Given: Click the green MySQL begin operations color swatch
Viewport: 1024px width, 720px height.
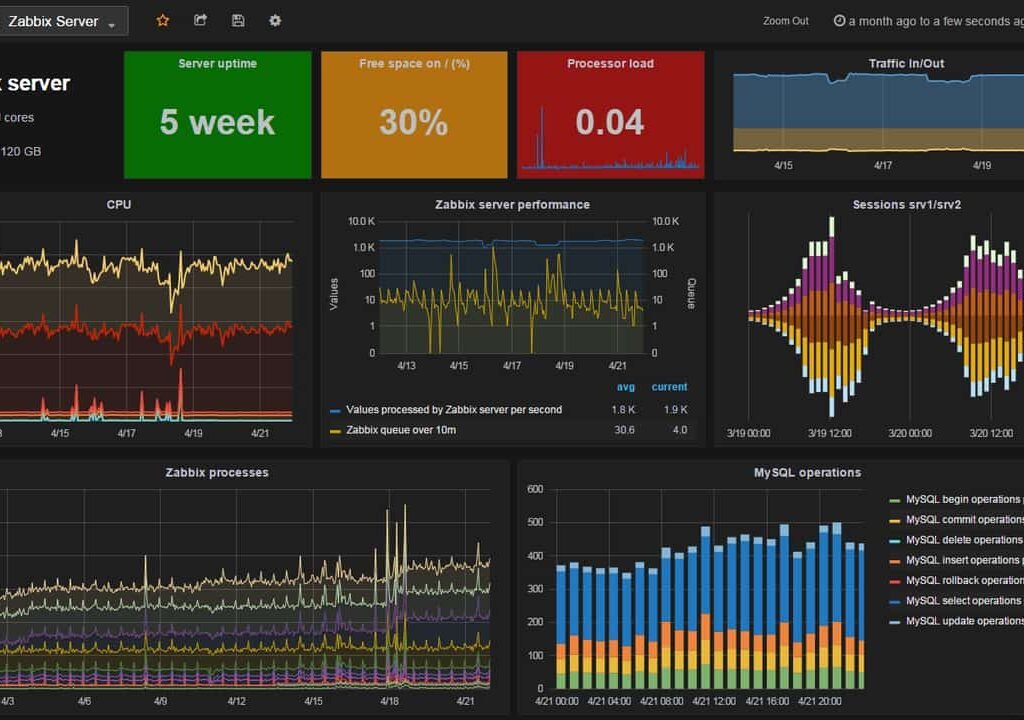Looking at the screenshot, I should pos(895,498).
